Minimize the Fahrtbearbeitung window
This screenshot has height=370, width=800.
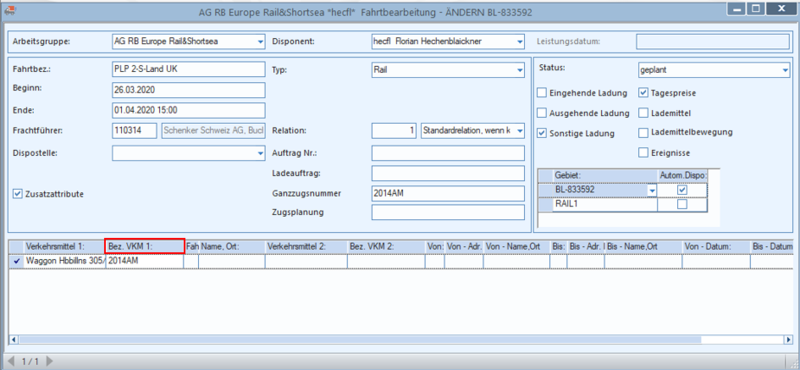736,8
